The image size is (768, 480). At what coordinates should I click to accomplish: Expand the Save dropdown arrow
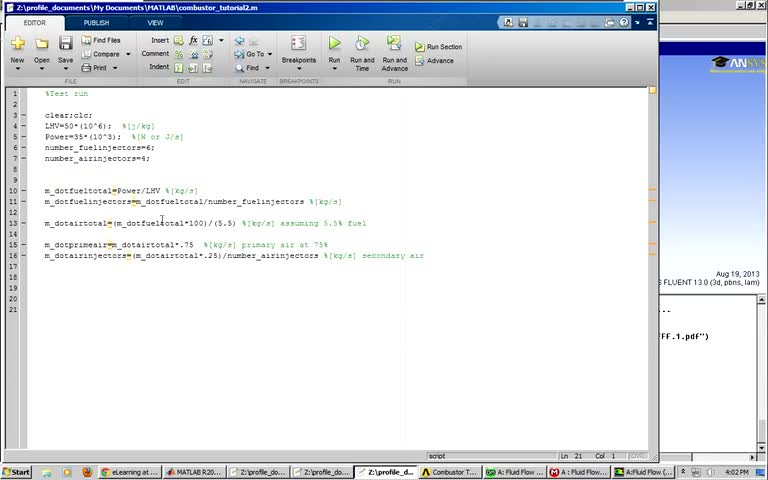[x=66, y=69]
